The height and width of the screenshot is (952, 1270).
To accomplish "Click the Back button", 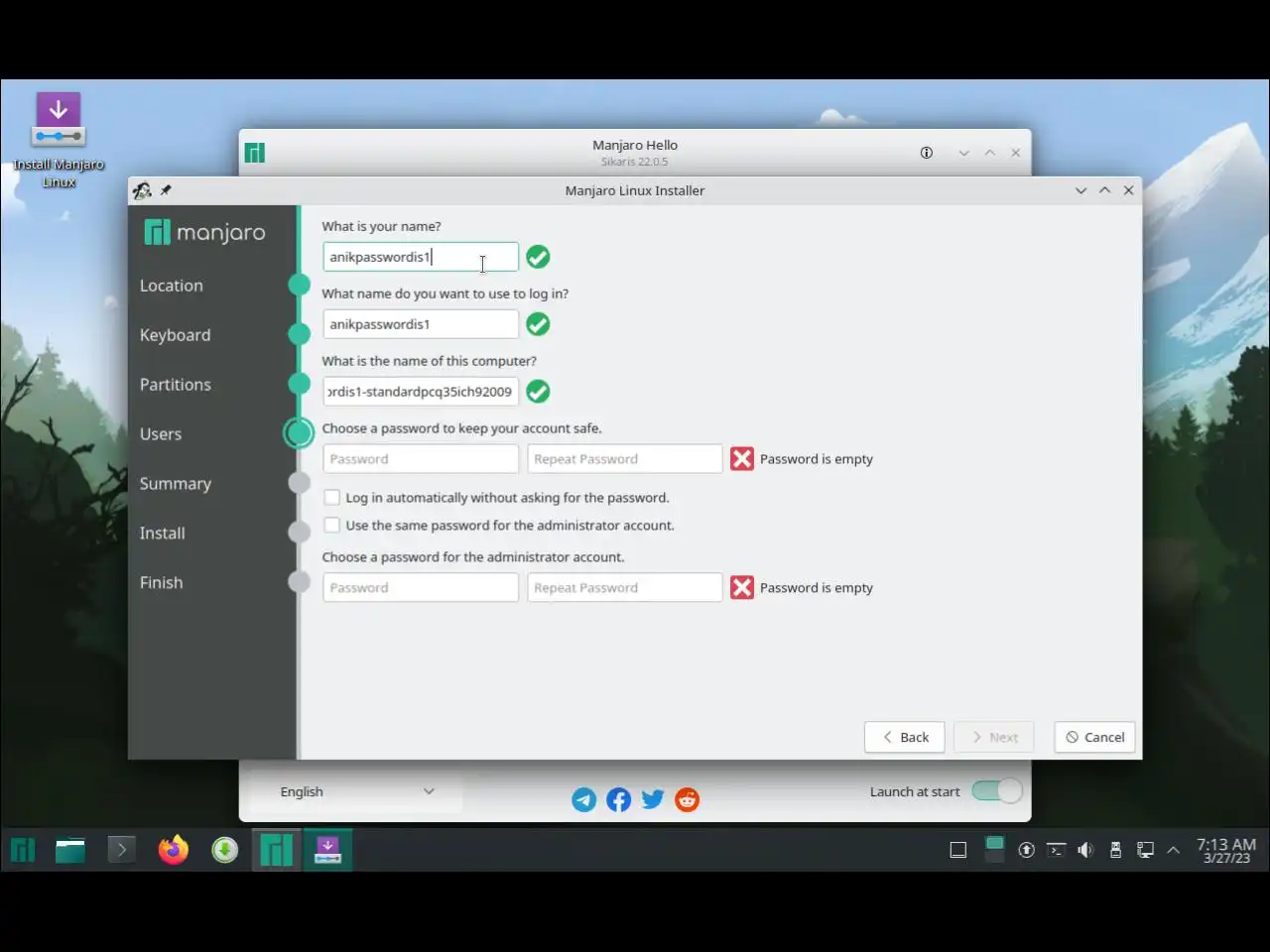I will coord(905,737).
